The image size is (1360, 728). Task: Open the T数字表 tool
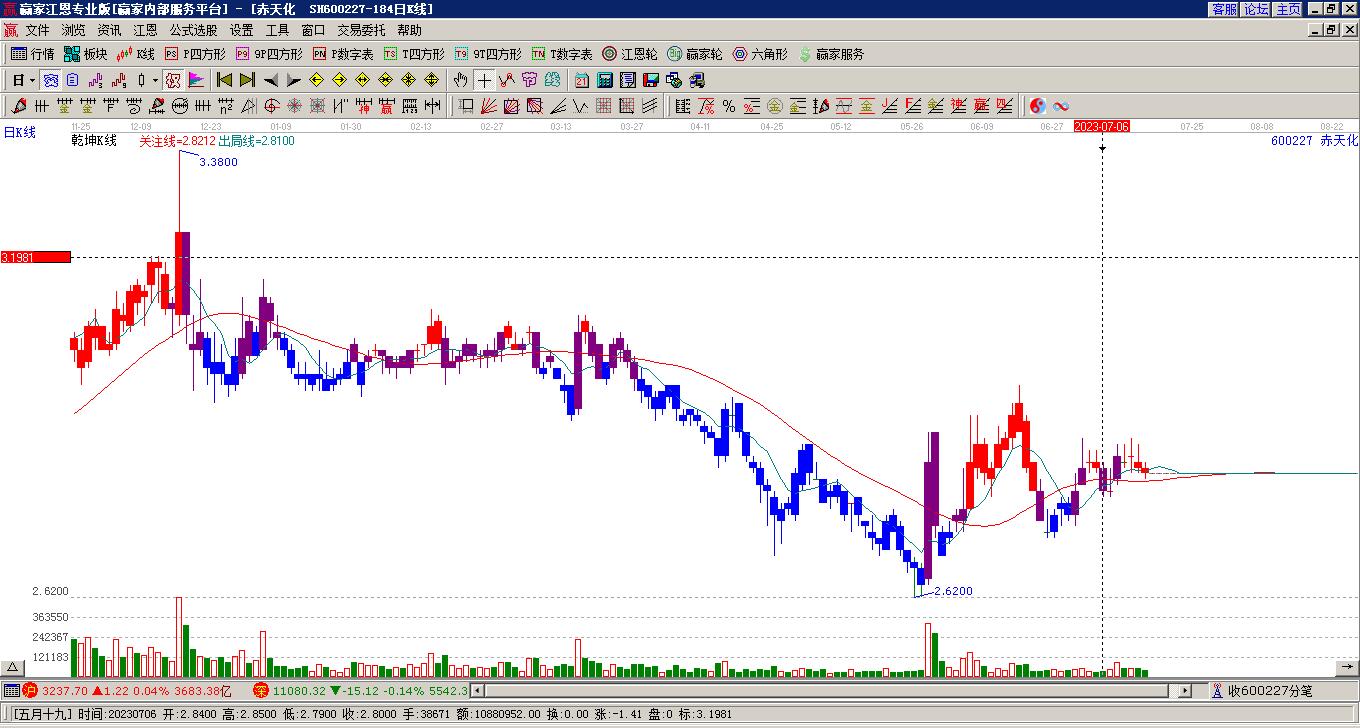point(562,54)
